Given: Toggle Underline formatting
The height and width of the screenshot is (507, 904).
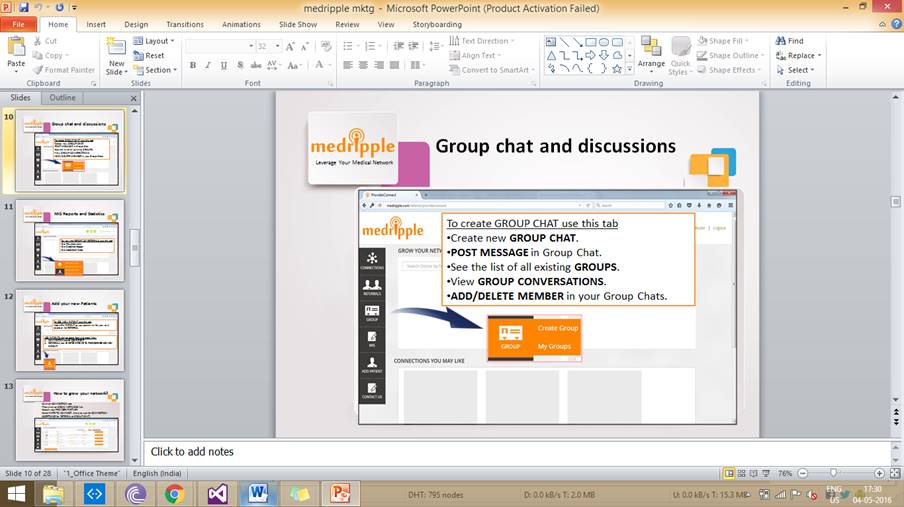Looking at the screenshot, I should 222,66.
